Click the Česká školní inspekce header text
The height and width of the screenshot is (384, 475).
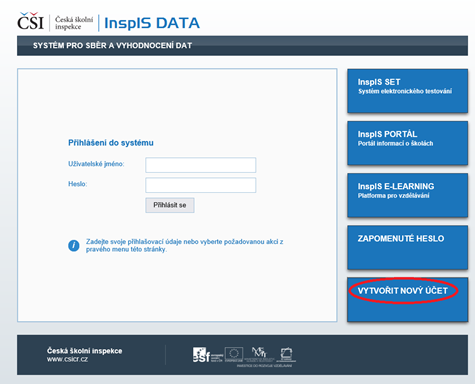coord(74,23)
